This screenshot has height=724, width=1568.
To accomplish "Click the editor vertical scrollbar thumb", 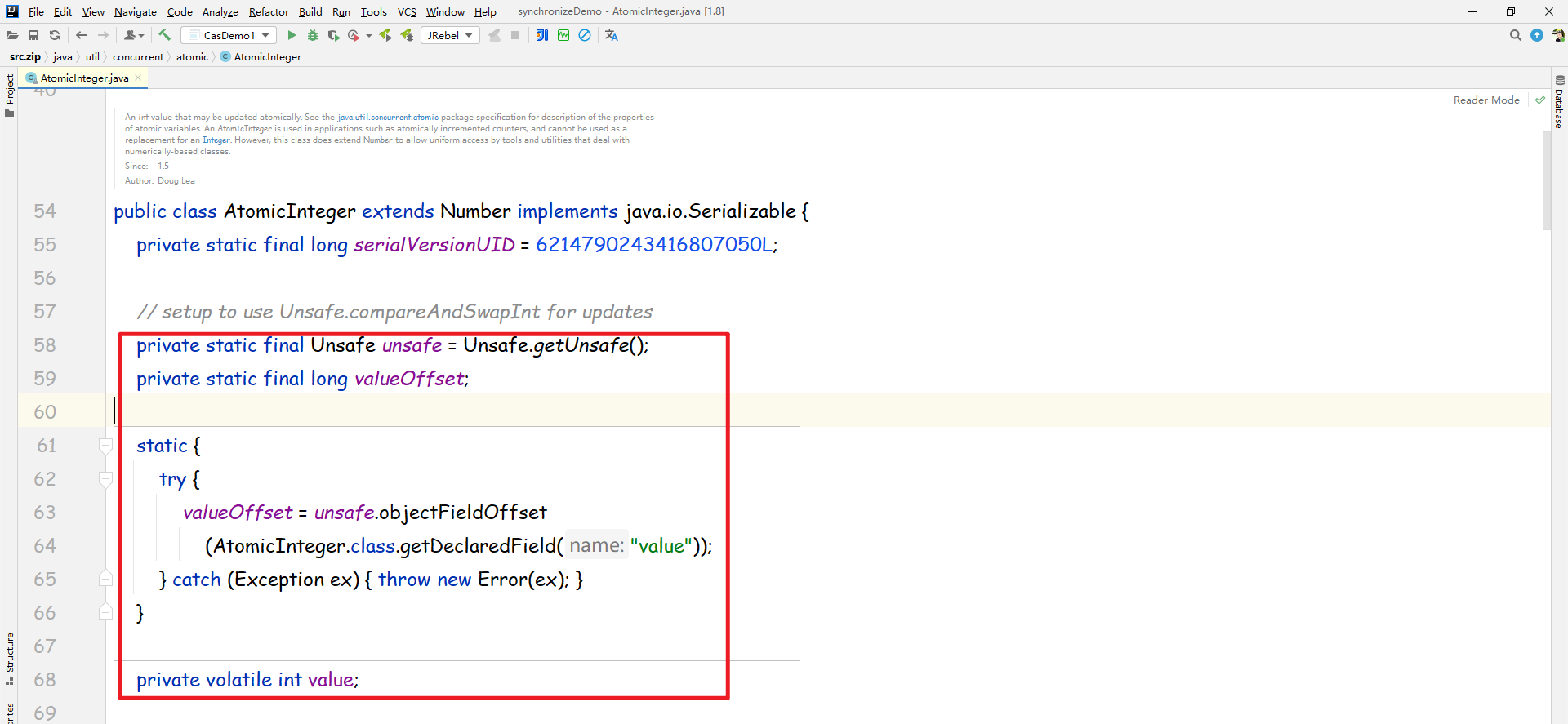I will (x=1547, y=181).
